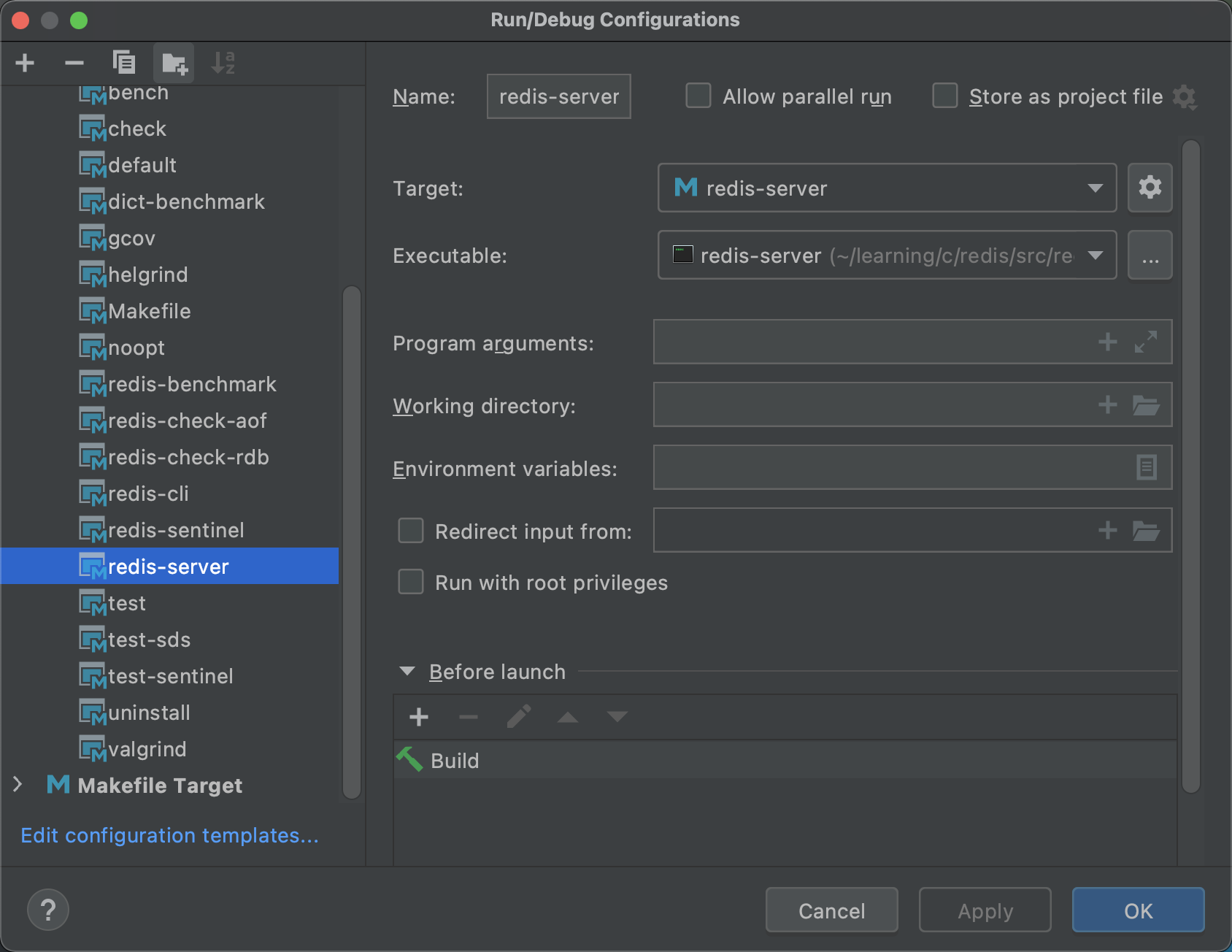This screenshot has width=1232, height=952.
Task: Click the Name input field
Action: click(x=559, y=96)
